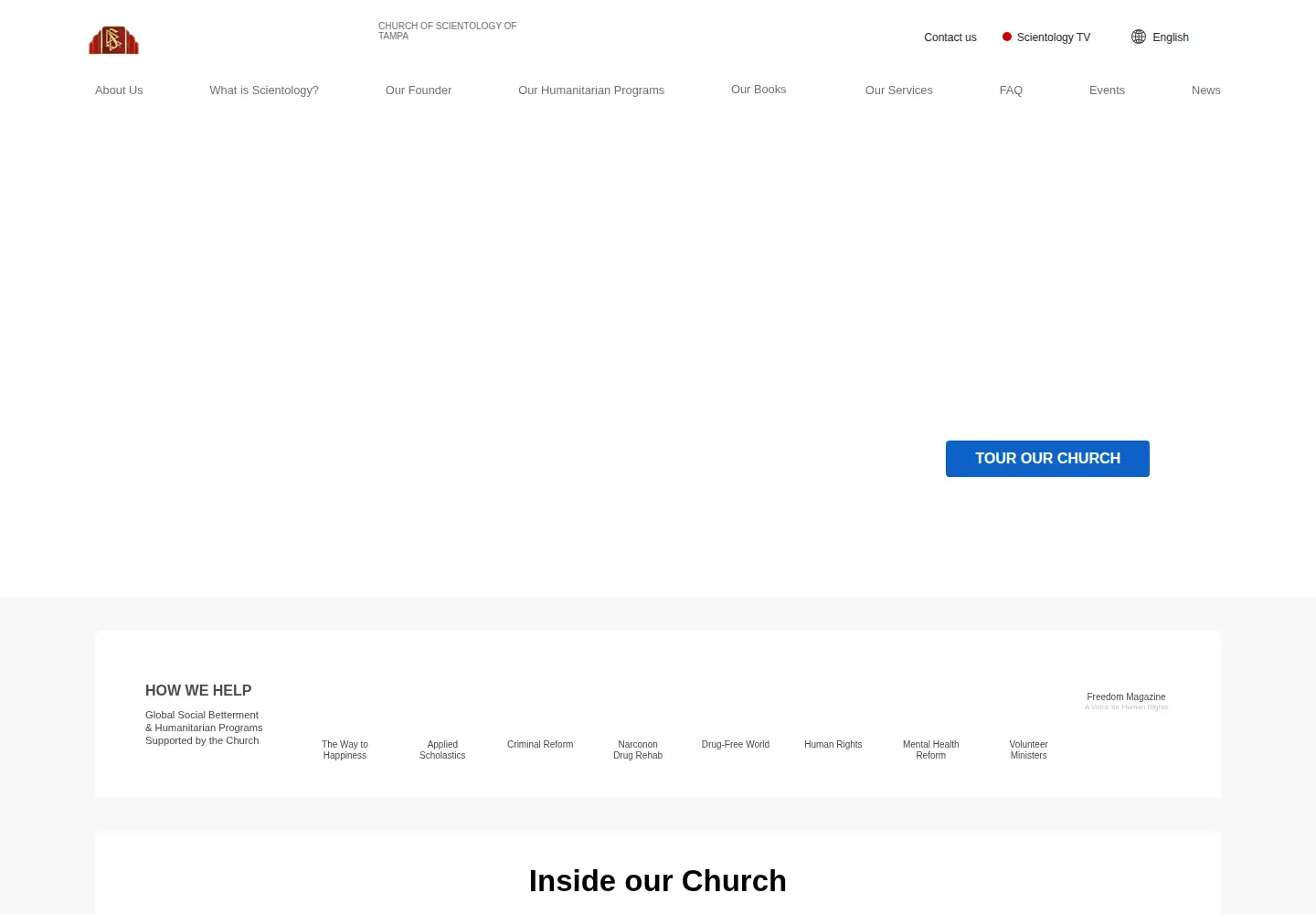Click the Contact us link

pyautogui.click(x=950, y=37)
